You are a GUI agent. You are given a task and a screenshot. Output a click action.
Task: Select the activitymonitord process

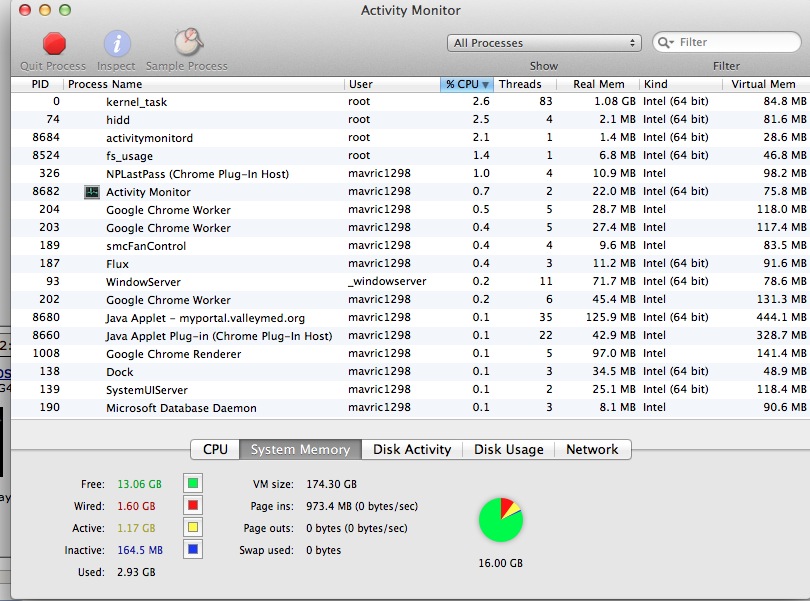point(411,138)
